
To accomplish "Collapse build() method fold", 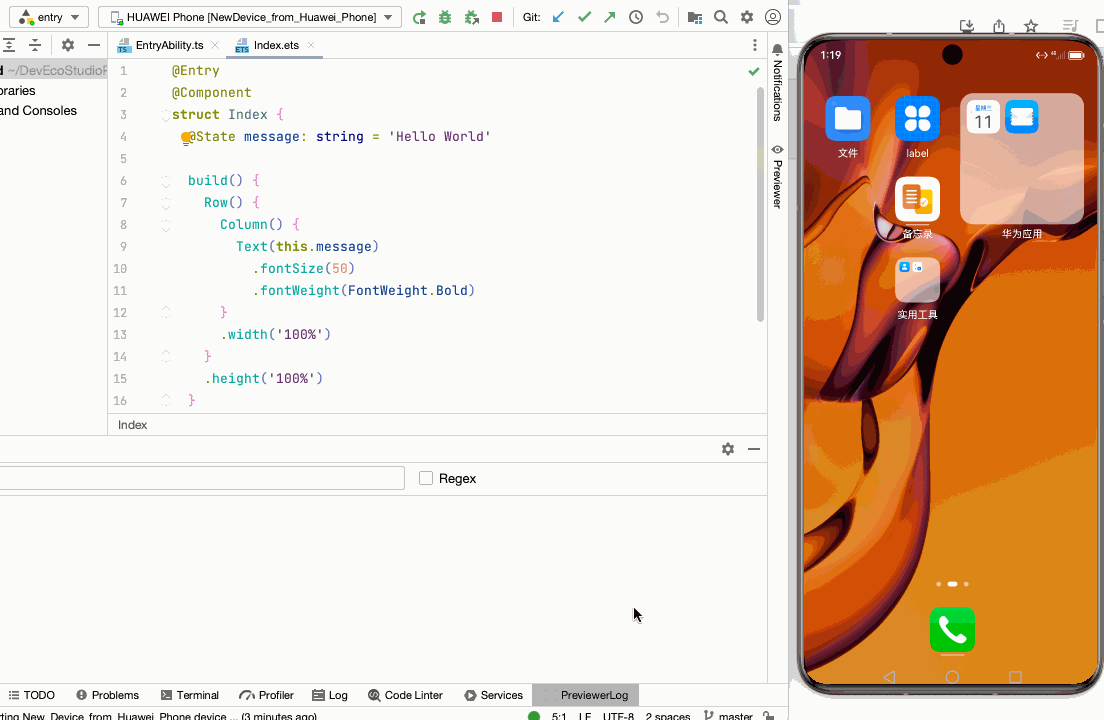I will click(x=165, y=181).
